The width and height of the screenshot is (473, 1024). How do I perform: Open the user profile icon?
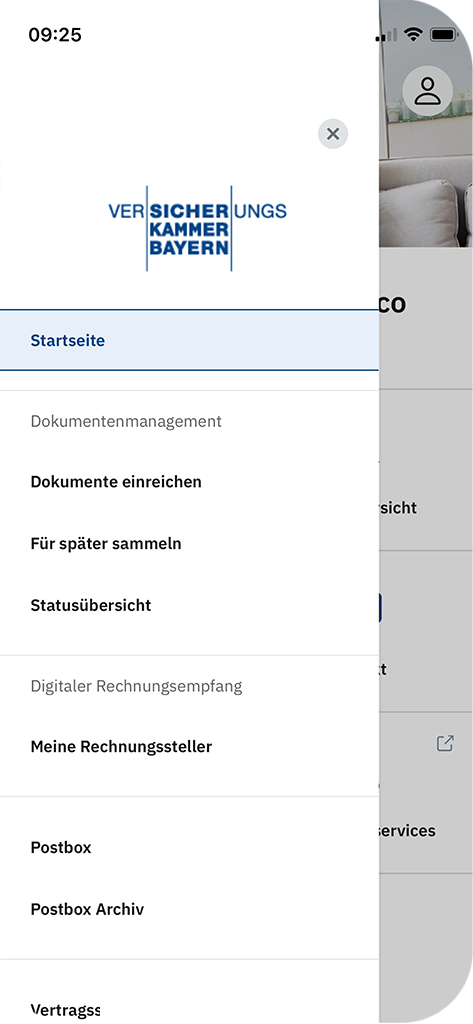(428, 91)
